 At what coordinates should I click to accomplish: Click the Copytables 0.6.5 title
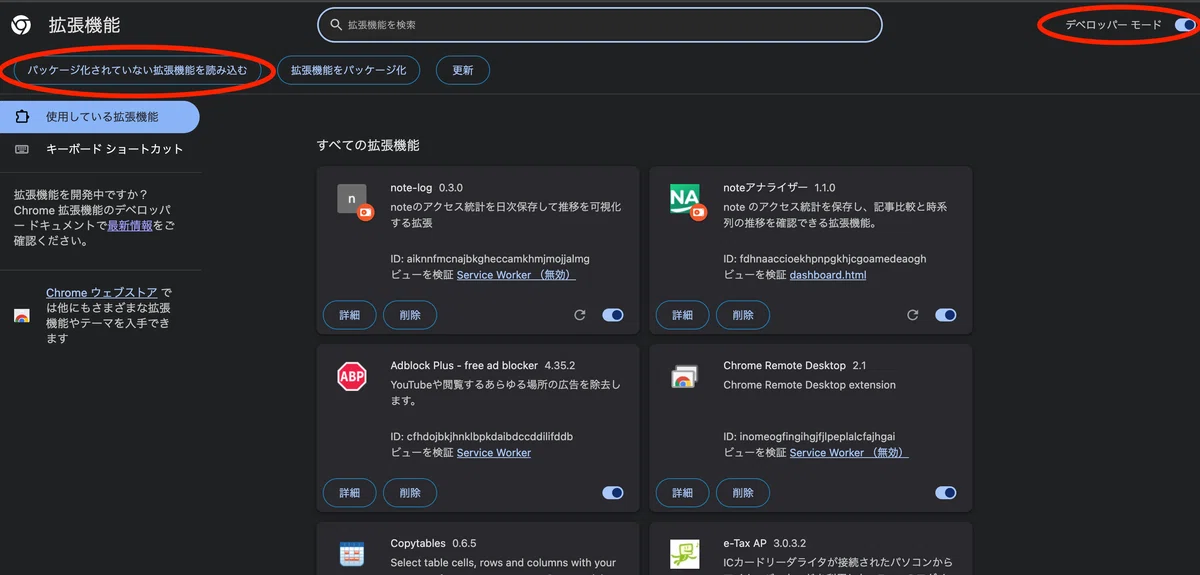433,544
